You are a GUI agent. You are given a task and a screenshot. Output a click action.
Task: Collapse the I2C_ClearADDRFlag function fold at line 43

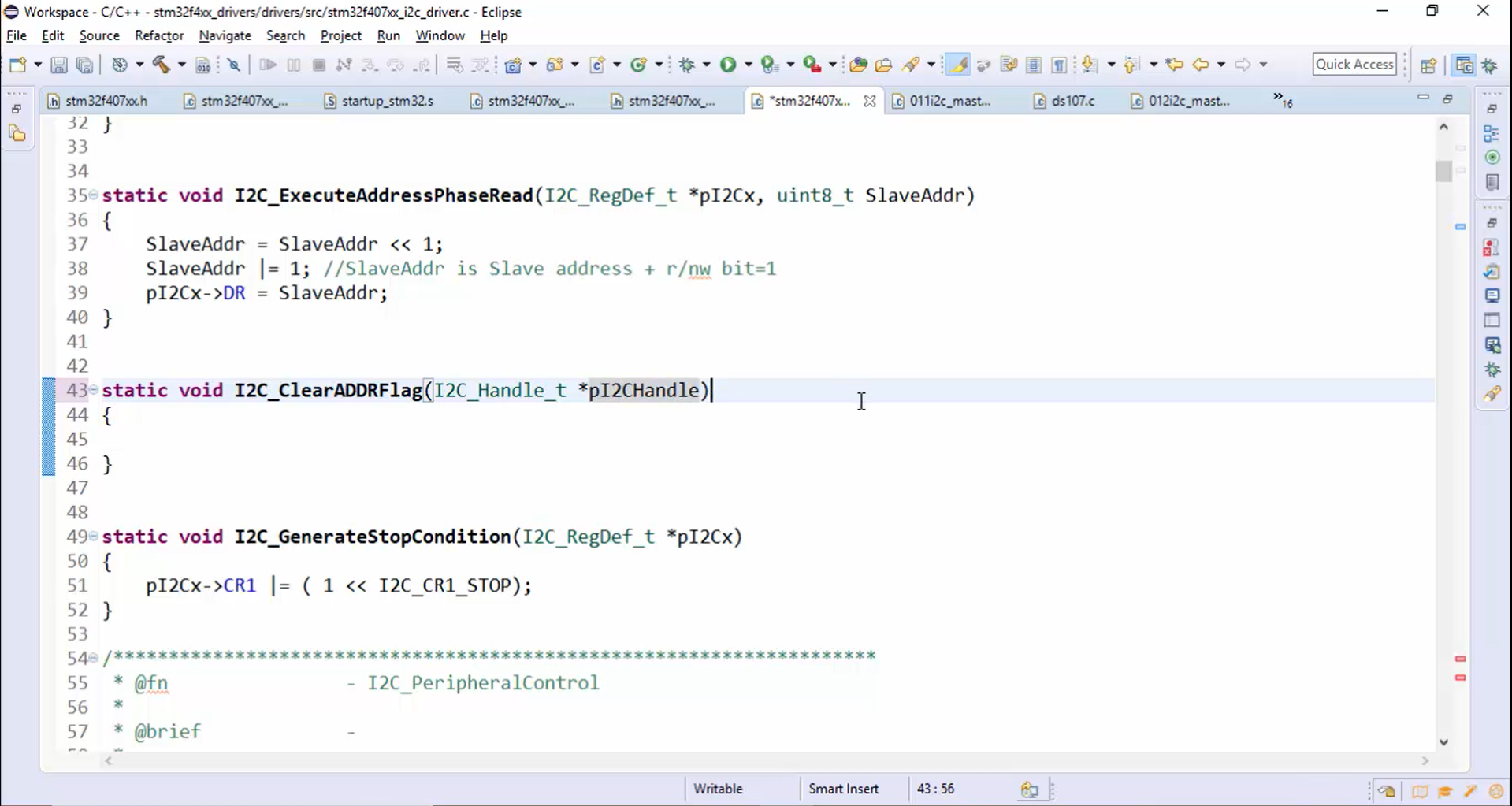point(94,389)
